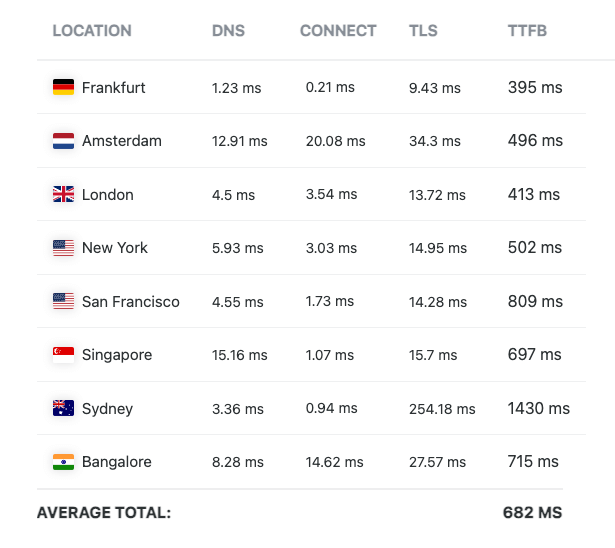Click the 254.18 ms TLS value

tap(442, 409)
